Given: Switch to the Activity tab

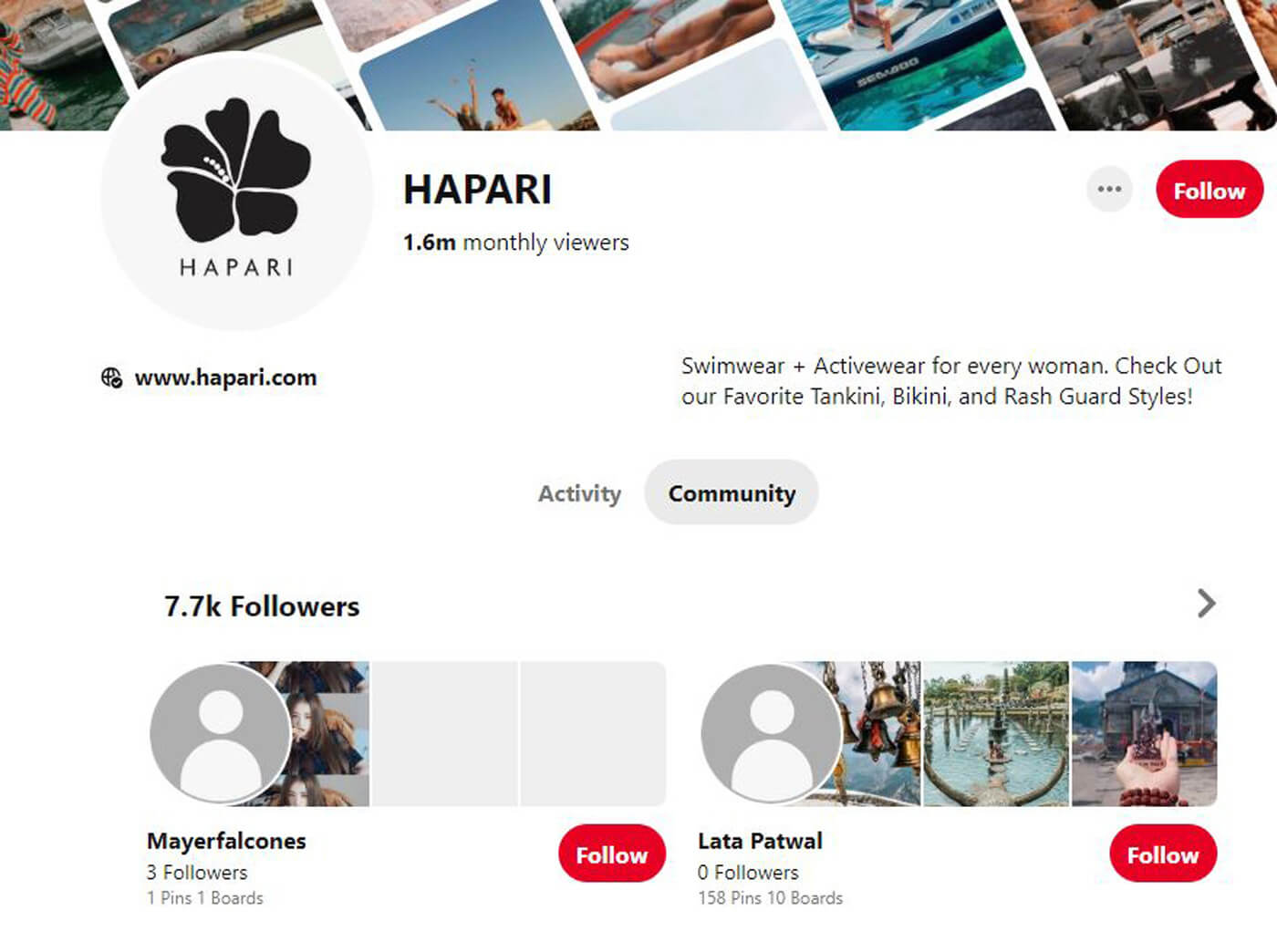Looking at the screenshot, I should tap(579, 493).
